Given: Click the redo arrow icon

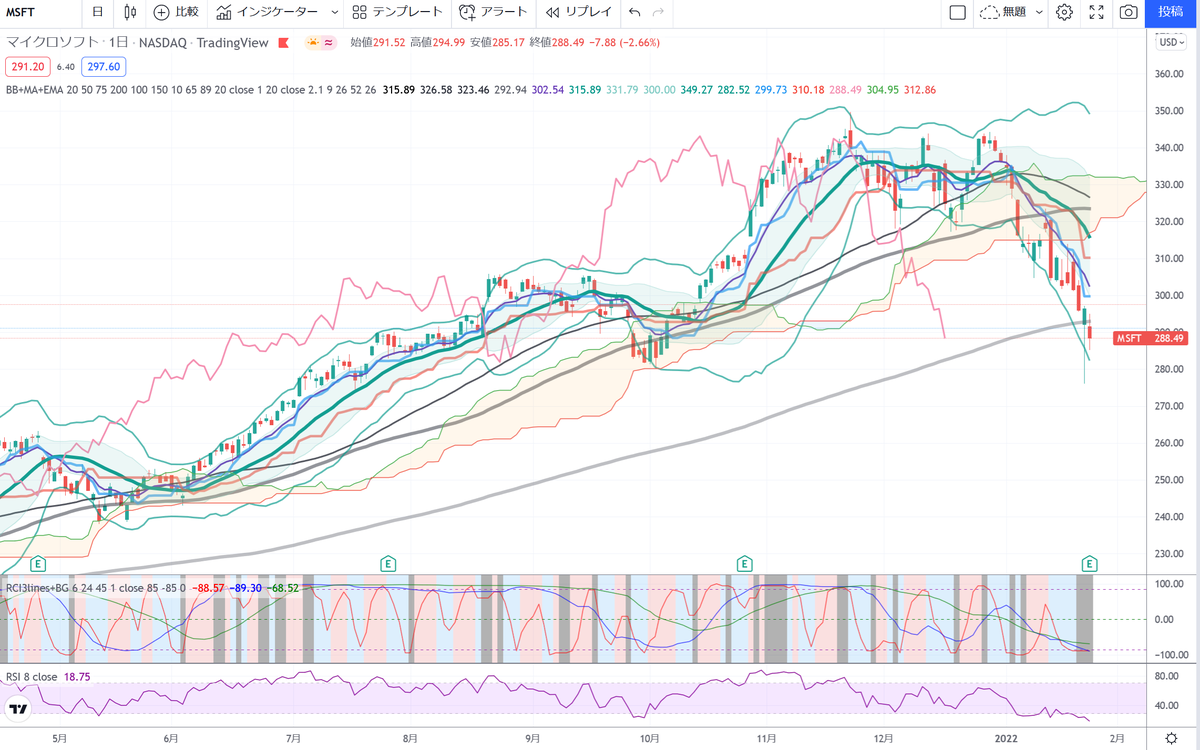Looking at the screenshot, I should click(x=657, y=12).
